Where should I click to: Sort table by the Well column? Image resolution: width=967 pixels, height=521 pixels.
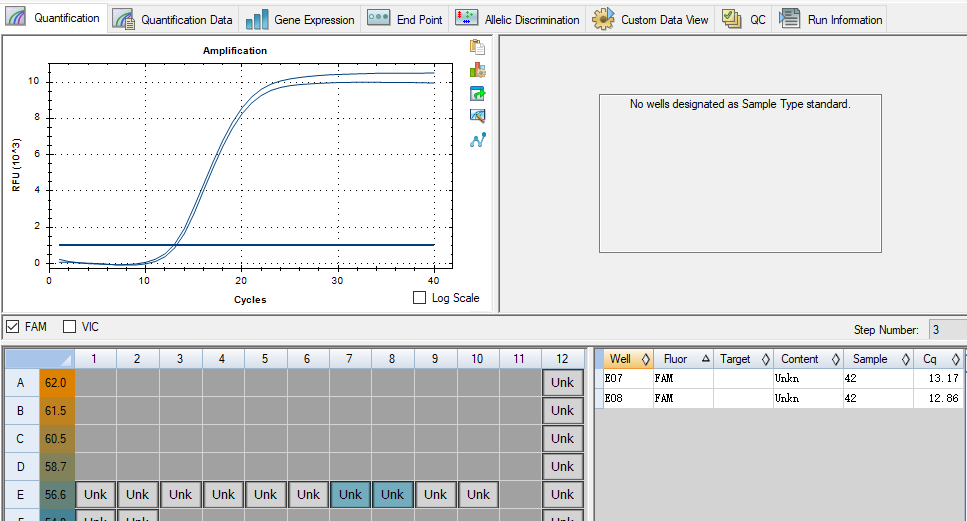[x=628, y=359]
